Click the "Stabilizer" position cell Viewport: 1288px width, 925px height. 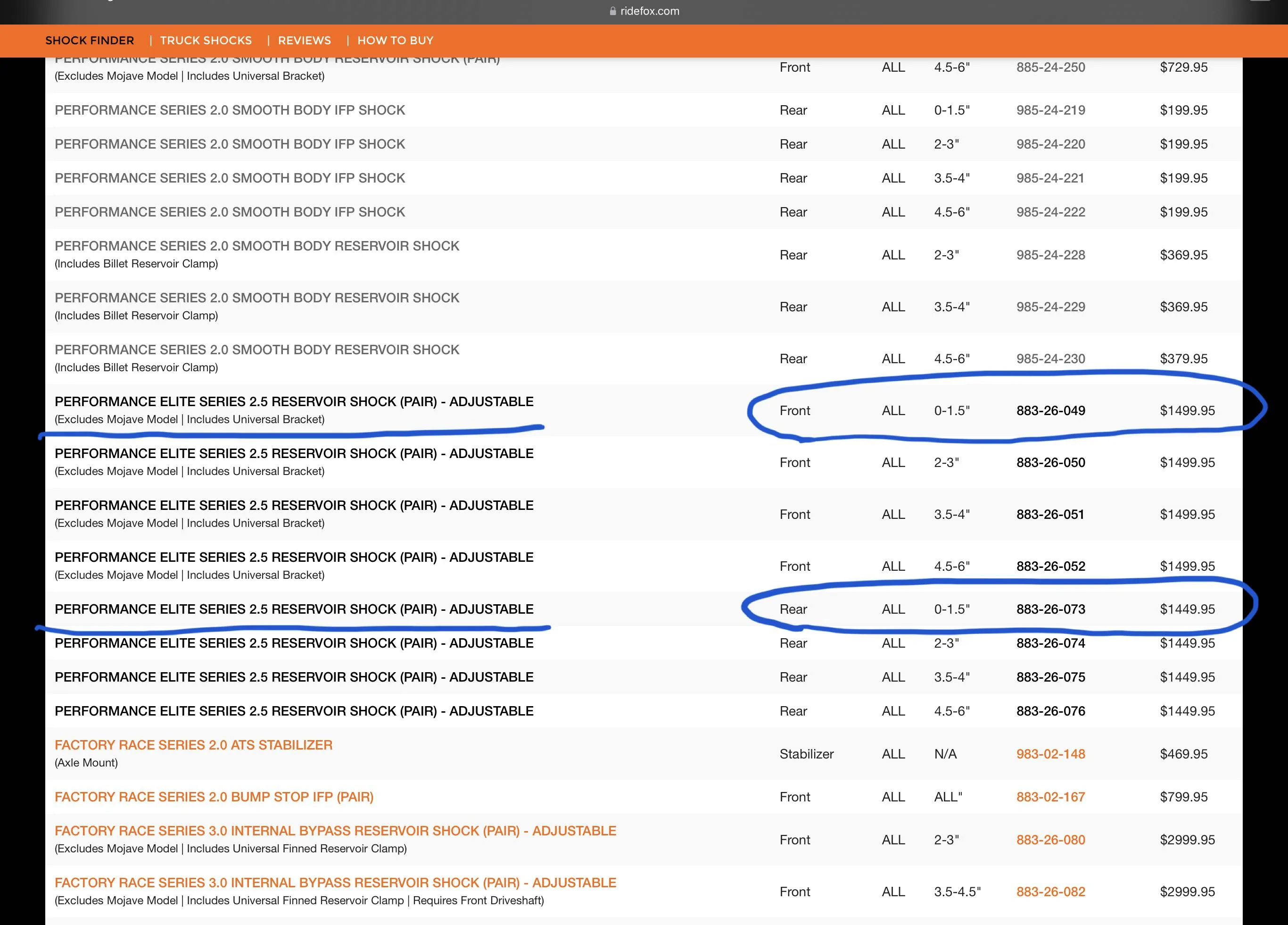pos(807,754)
